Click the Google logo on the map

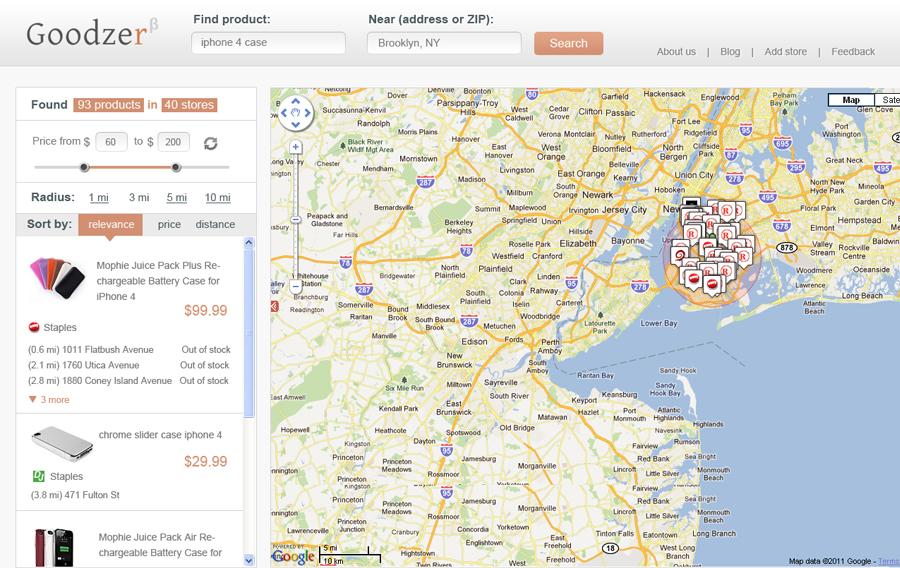tap(294, 555)
